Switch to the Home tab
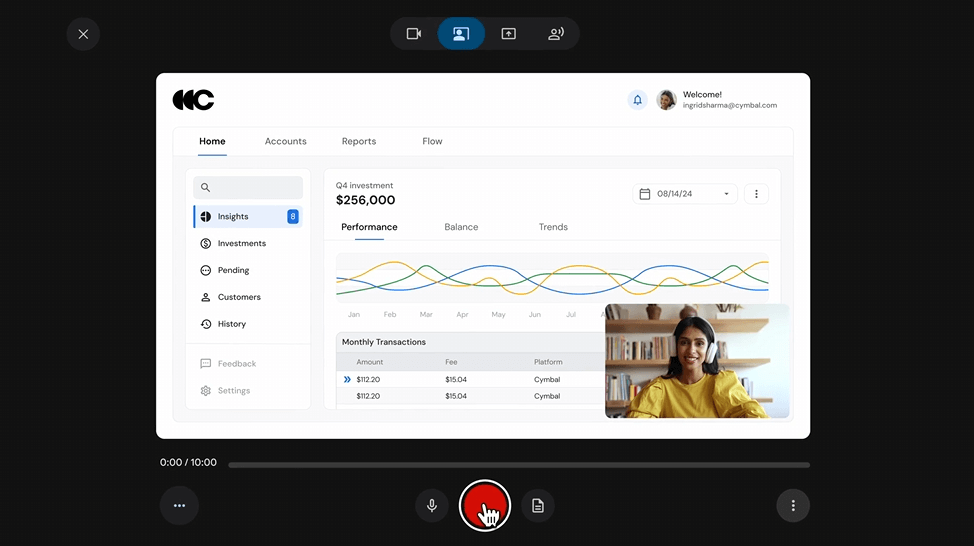The width and height of the screenshot is (974, 546). pos(212,141)
